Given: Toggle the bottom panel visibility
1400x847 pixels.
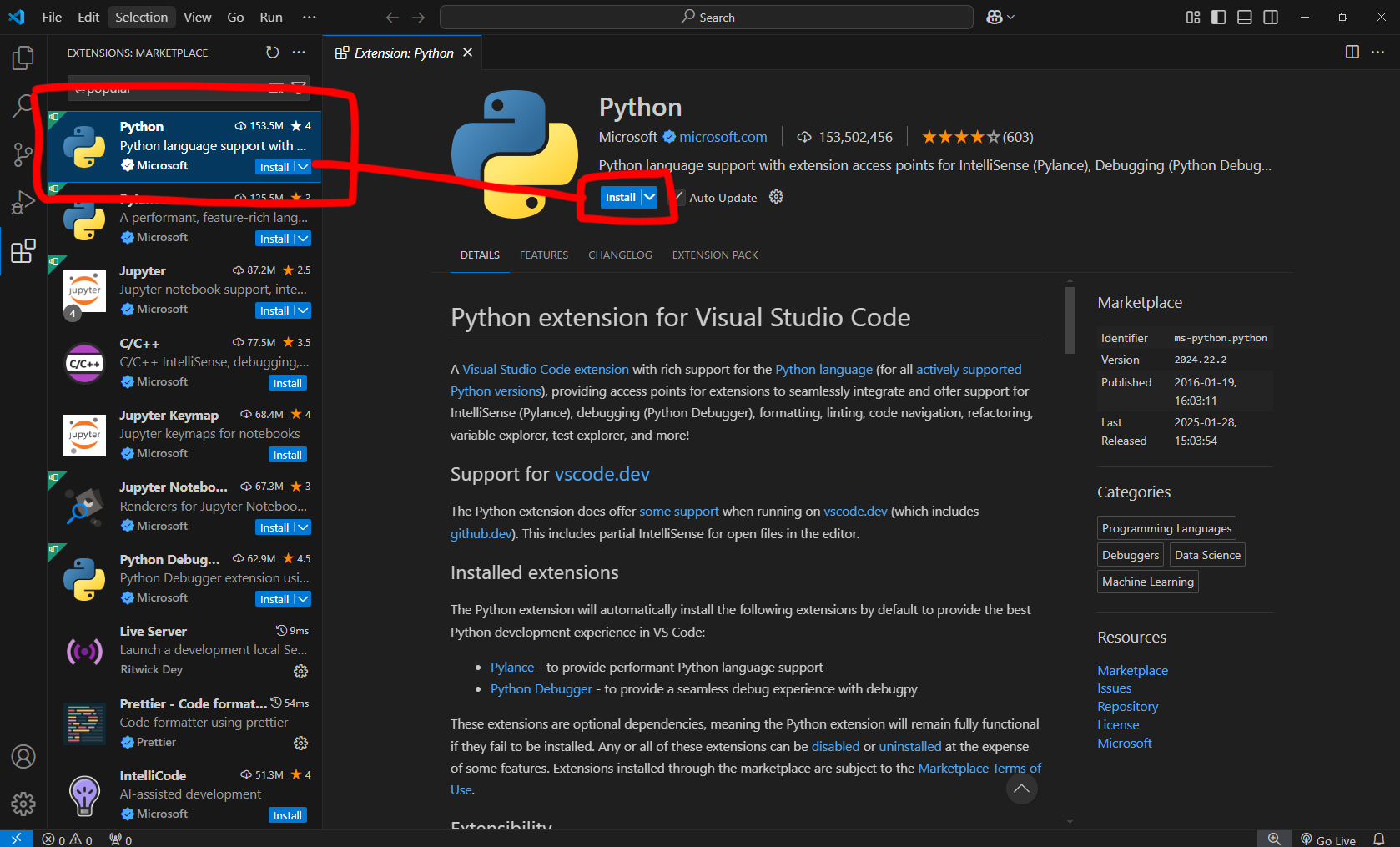Looking at the screenshot, I should tap(1245, 17).
